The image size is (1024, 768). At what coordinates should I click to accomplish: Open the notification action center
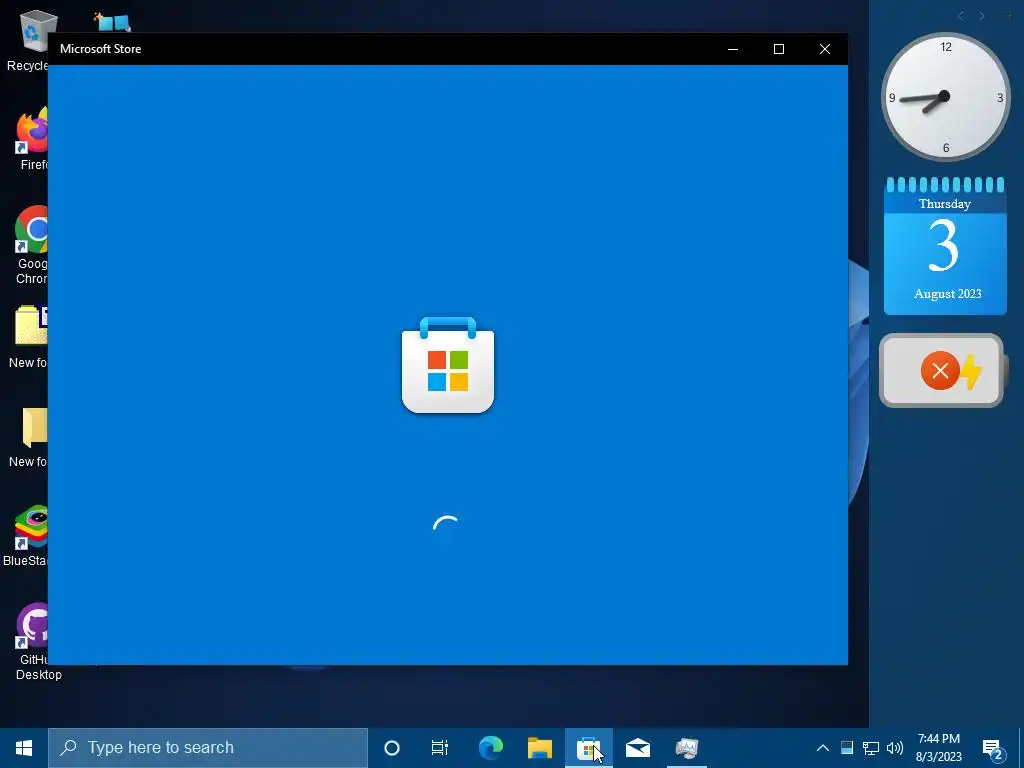click(993, 748)
